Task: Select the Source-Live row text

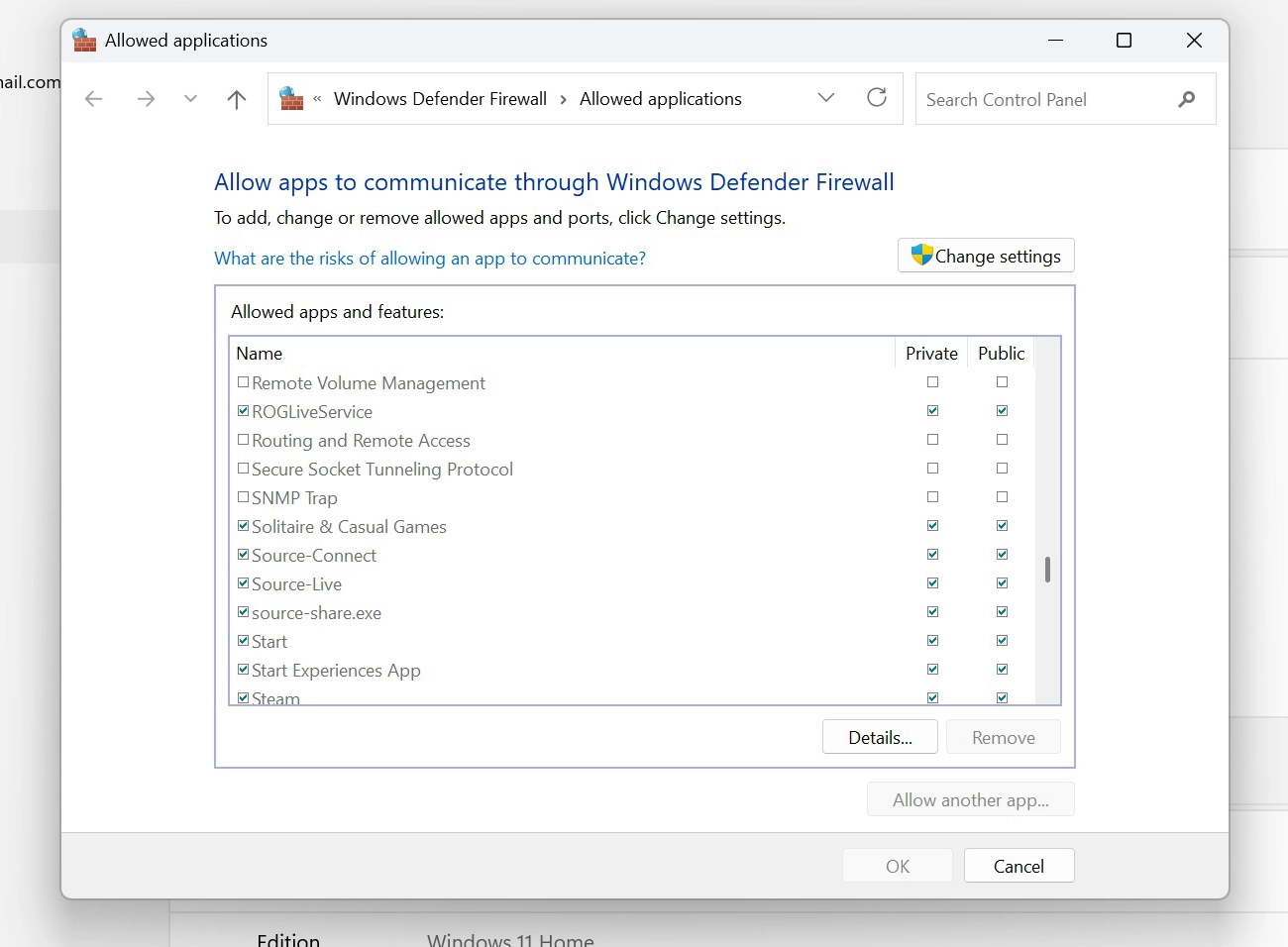Action: pyautogui.click(x=296, y=584)
